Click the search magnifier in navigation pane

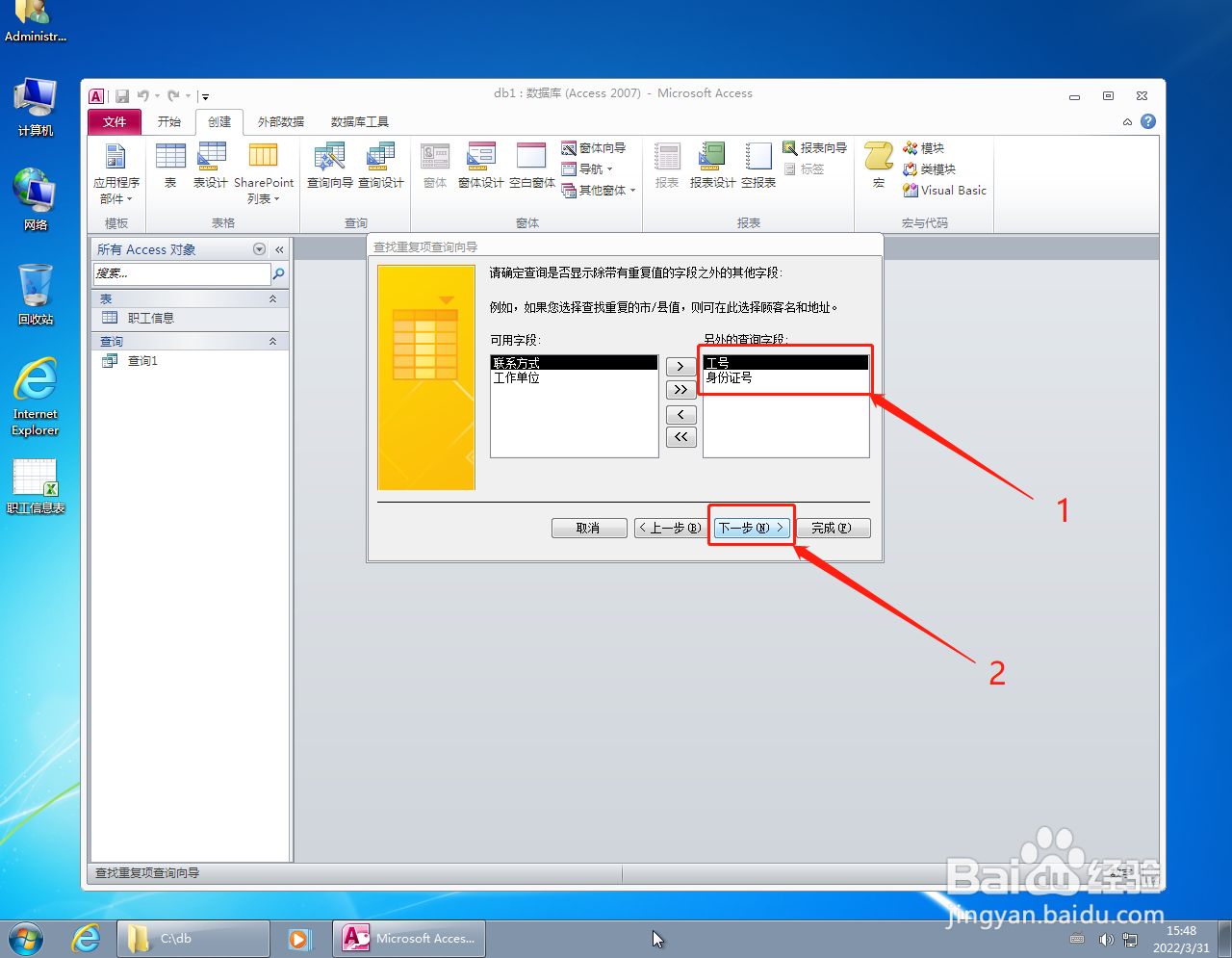click(279, 274)
